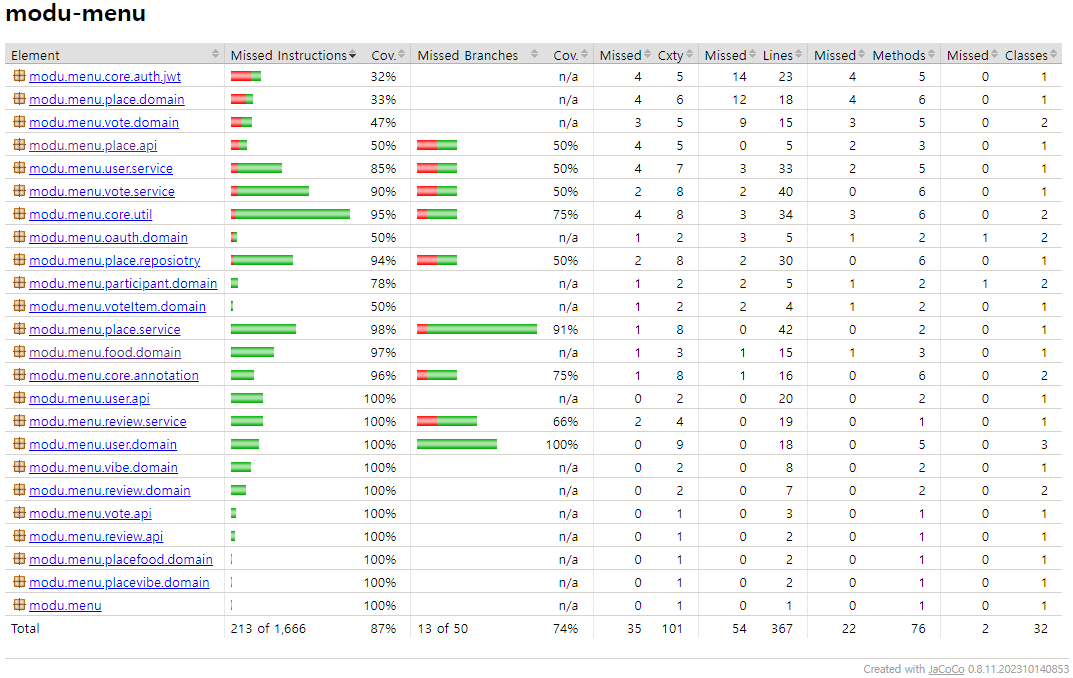This screenshot has height=678, width=1073.
Task: Click package icon beside modu.menu.user.domain
Action: pyautogui.click(x=19, y=444)
